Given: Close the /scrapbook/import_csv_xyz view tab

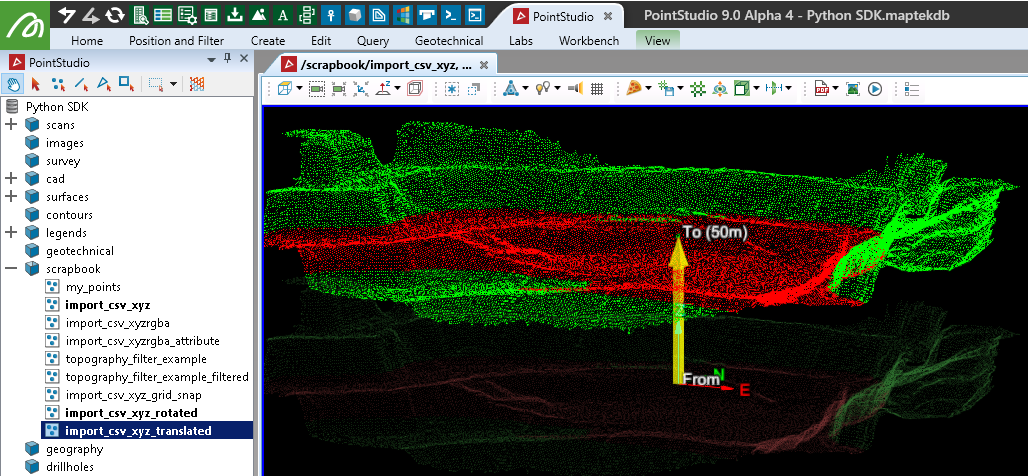Looking at the screenshot, I should [484, 65].
